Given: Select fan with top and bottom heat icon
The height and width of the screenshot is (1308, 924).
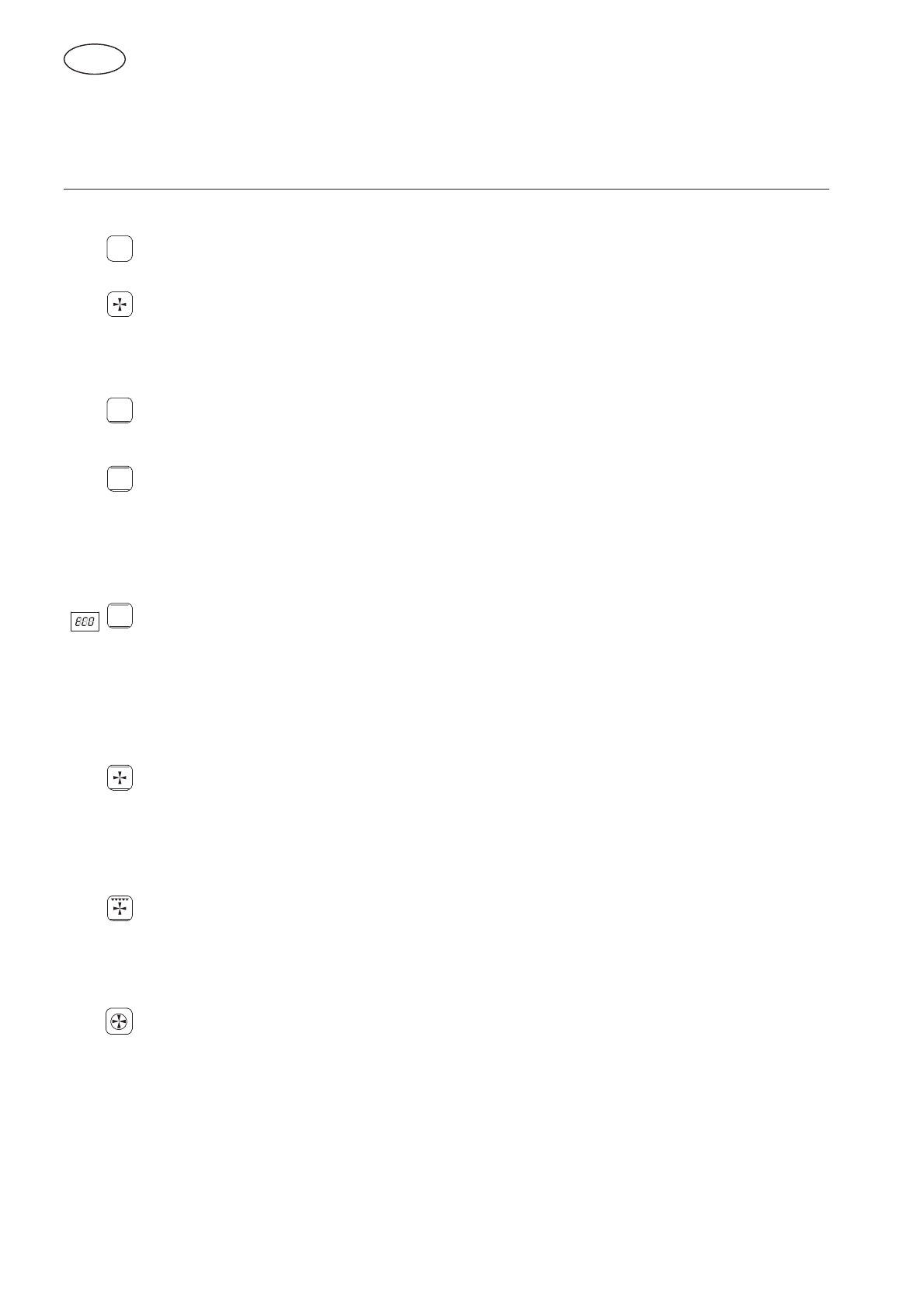Looking at the screenshot, I should [120, 777].
